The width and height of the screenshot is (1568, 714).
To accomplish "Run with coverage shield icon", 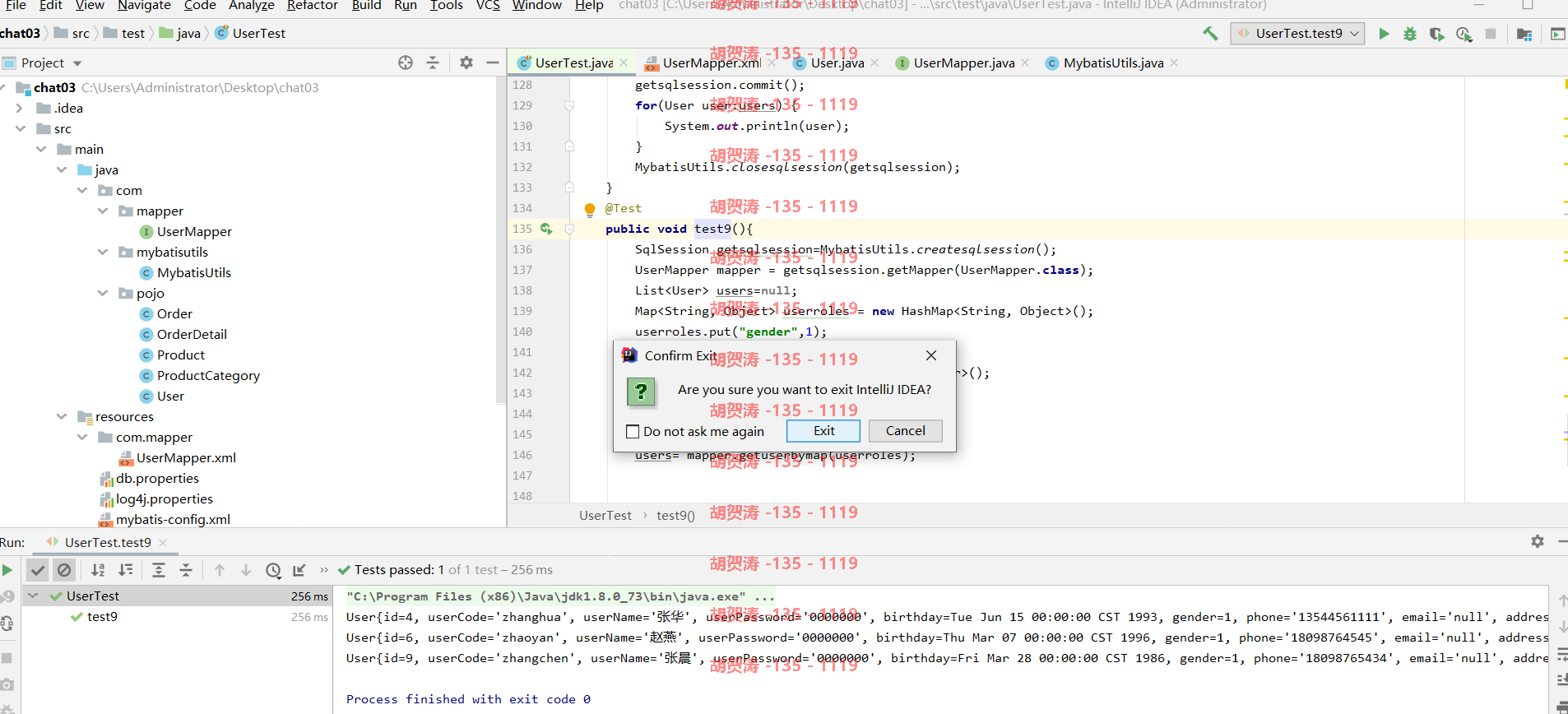I will 1436,34.
